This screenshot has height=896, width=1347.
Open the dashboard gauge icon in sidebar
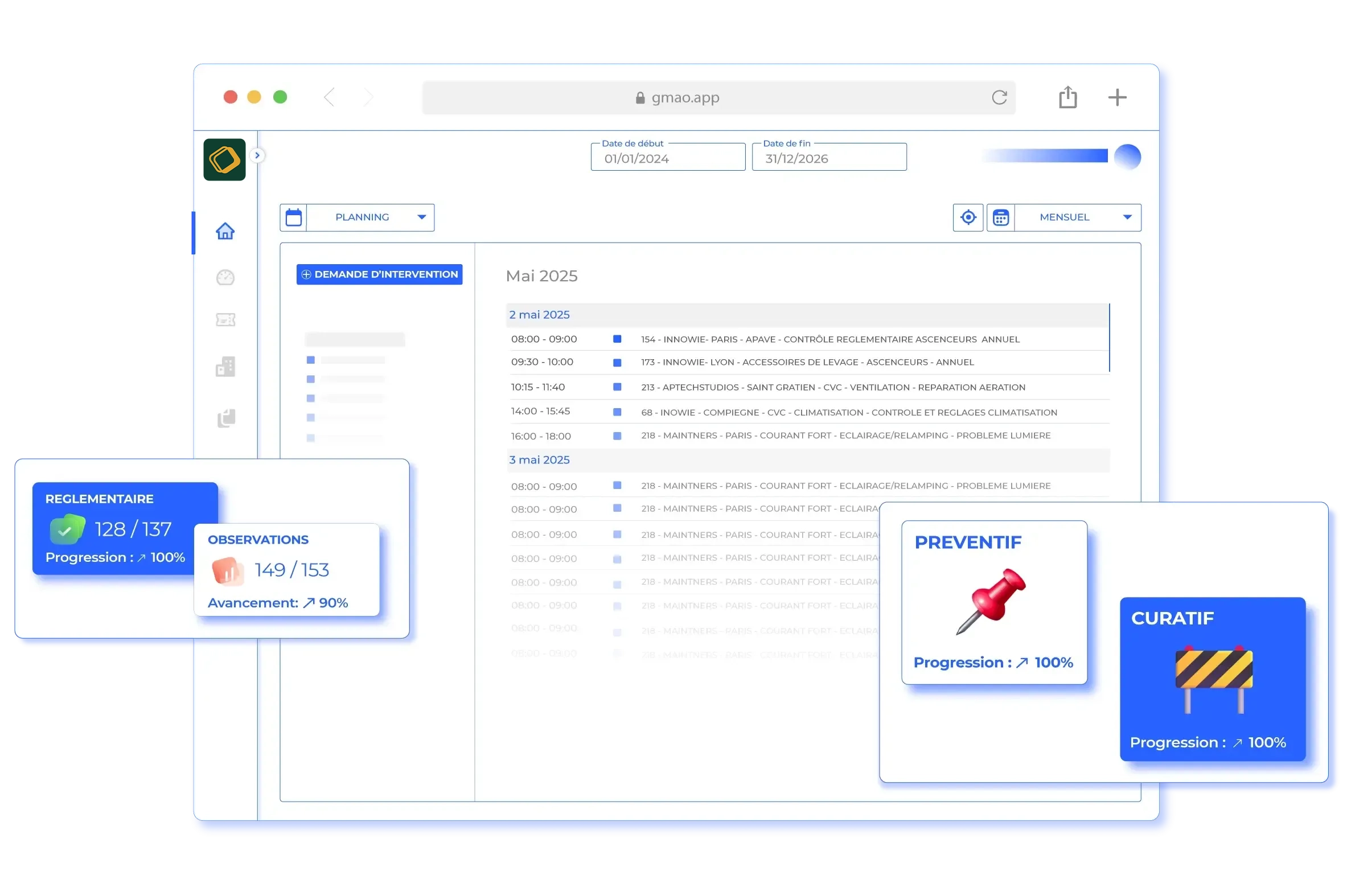click(x=225, y=278)
